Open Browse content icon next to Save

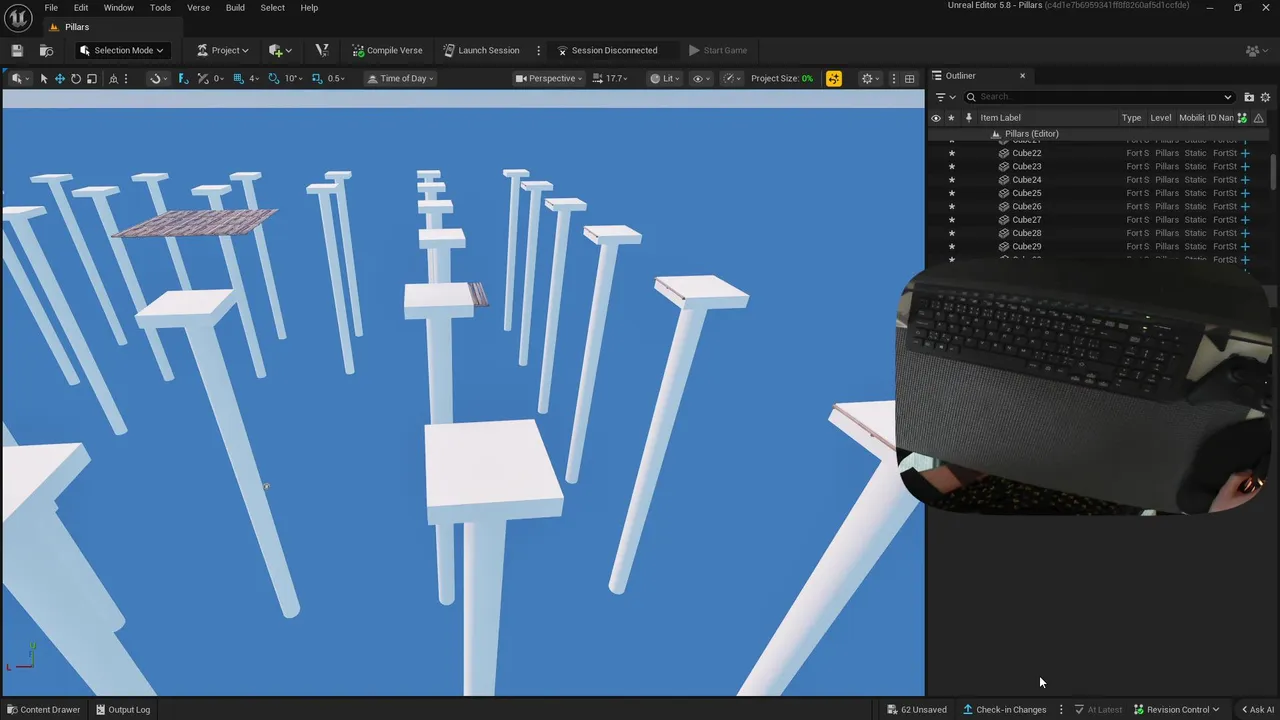click(x=46, y=50)
